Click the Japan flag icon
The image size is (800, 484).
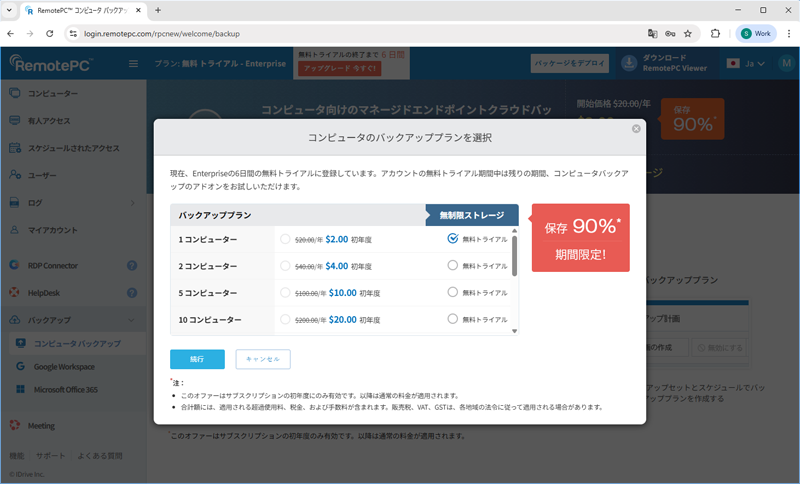point(733,64)
